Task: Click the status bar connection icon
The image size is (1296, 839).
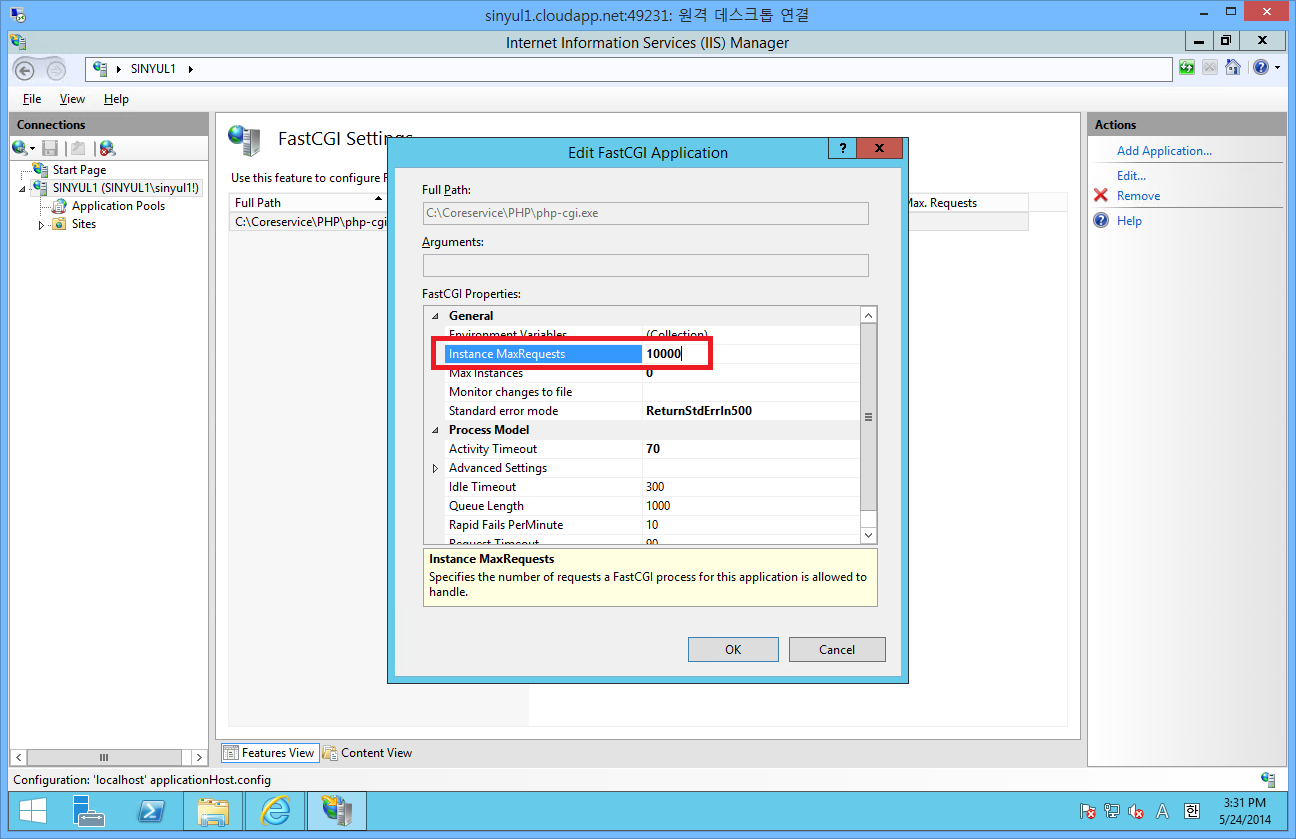Action: pos(1268,779)
